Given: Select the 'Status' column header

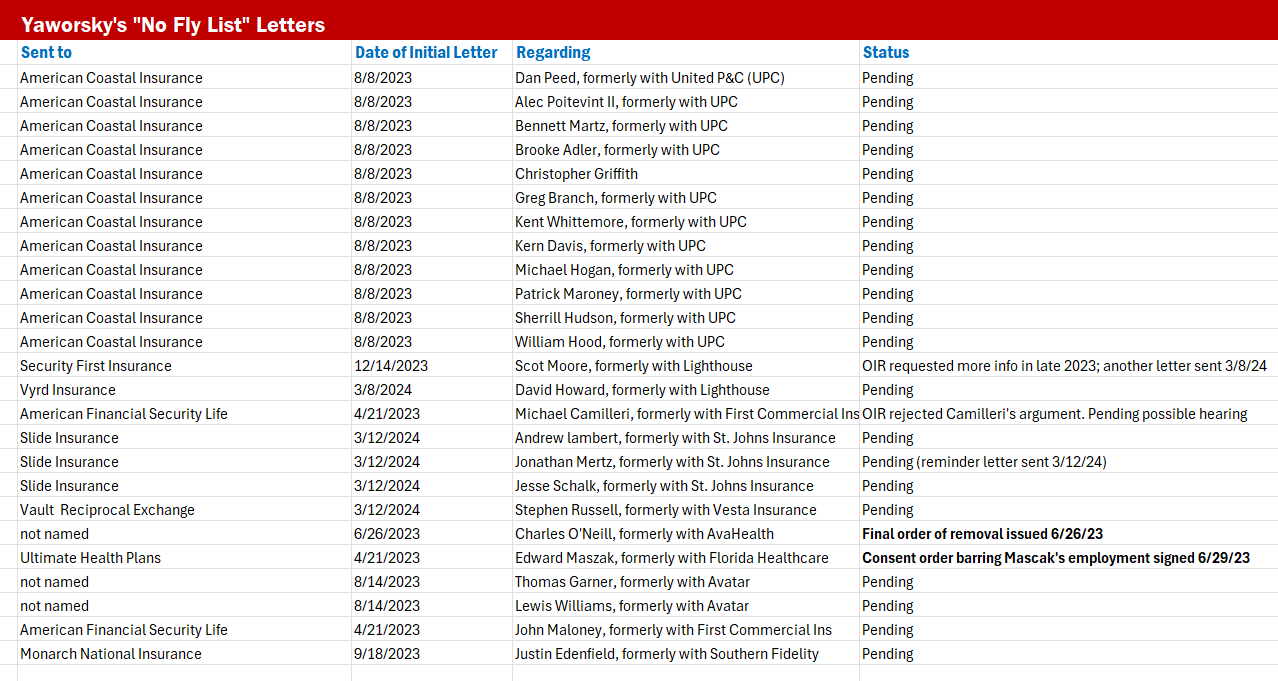Looking at the screenshot, I should (886, 53).
